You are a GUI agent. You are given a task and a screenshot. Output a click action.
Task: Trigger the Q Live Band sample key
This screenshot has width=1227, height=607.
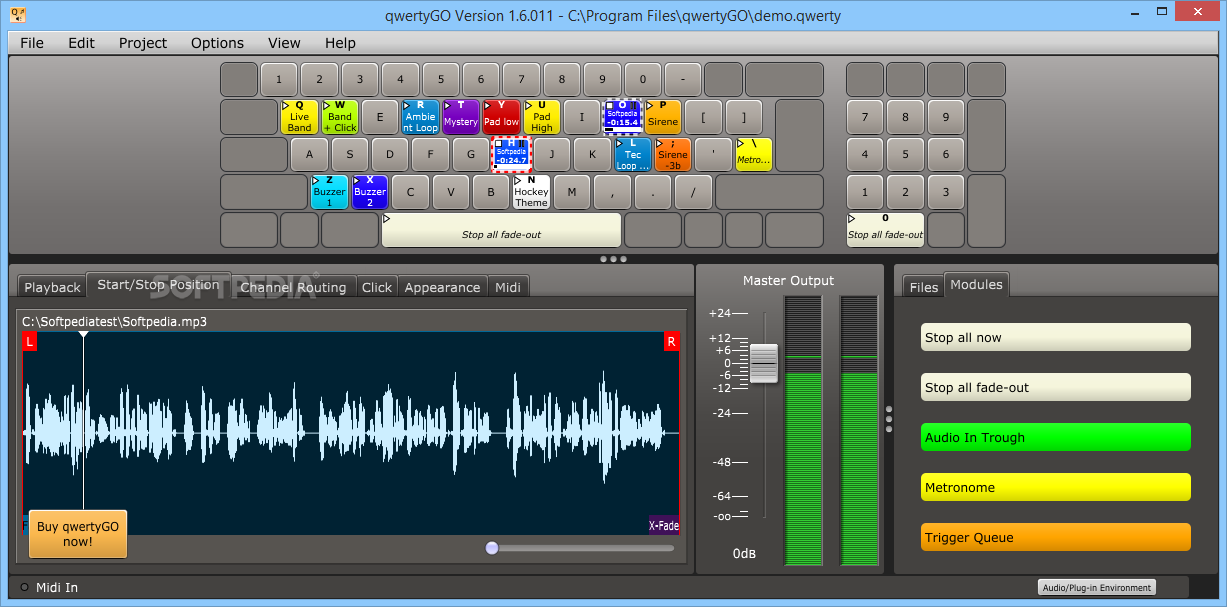[299, 117]
